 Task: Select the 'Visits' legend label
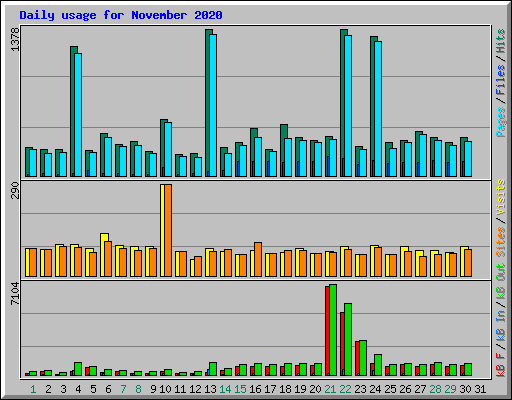(500, 197)
